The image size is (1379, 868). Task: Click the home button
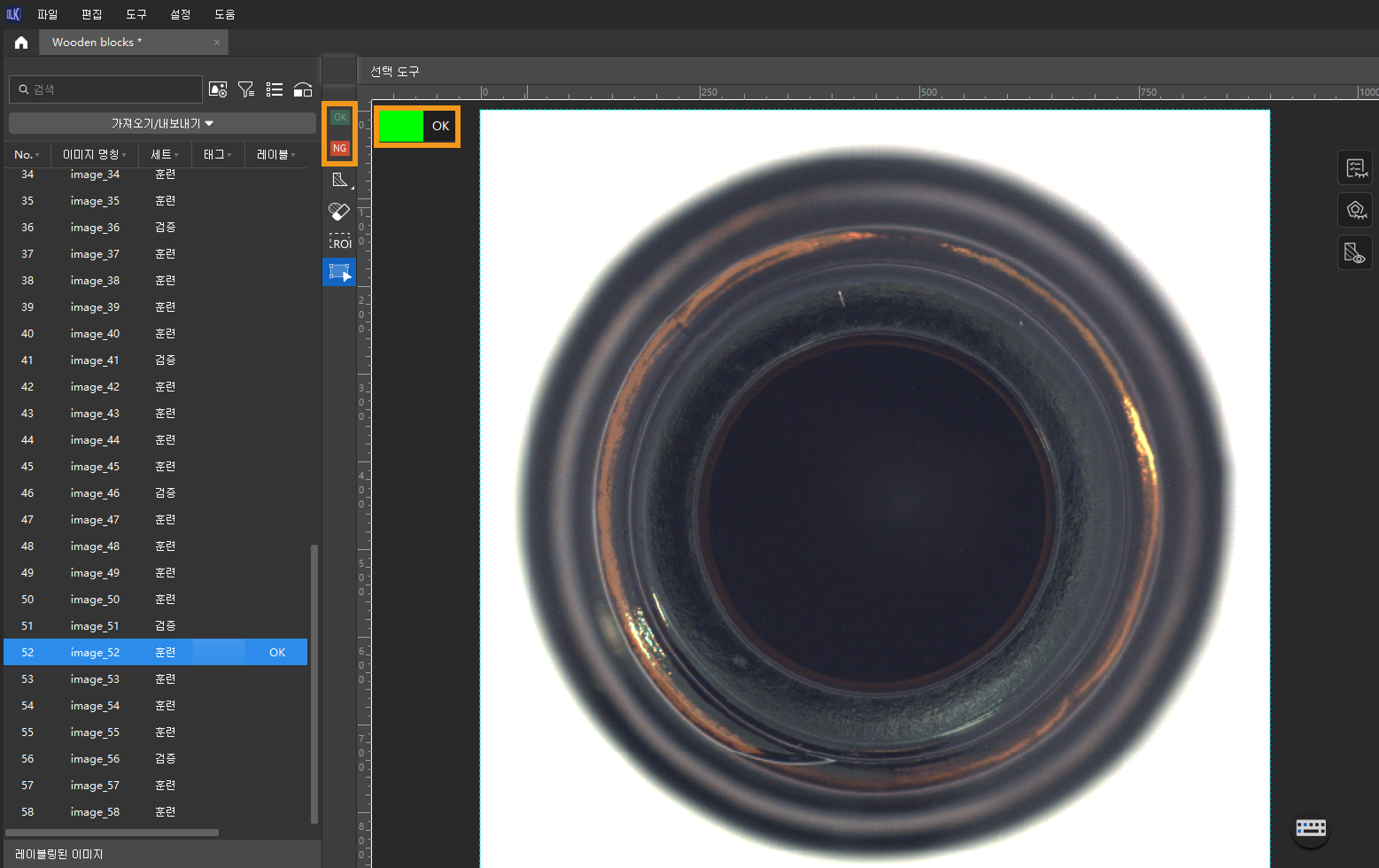point(21,43)
